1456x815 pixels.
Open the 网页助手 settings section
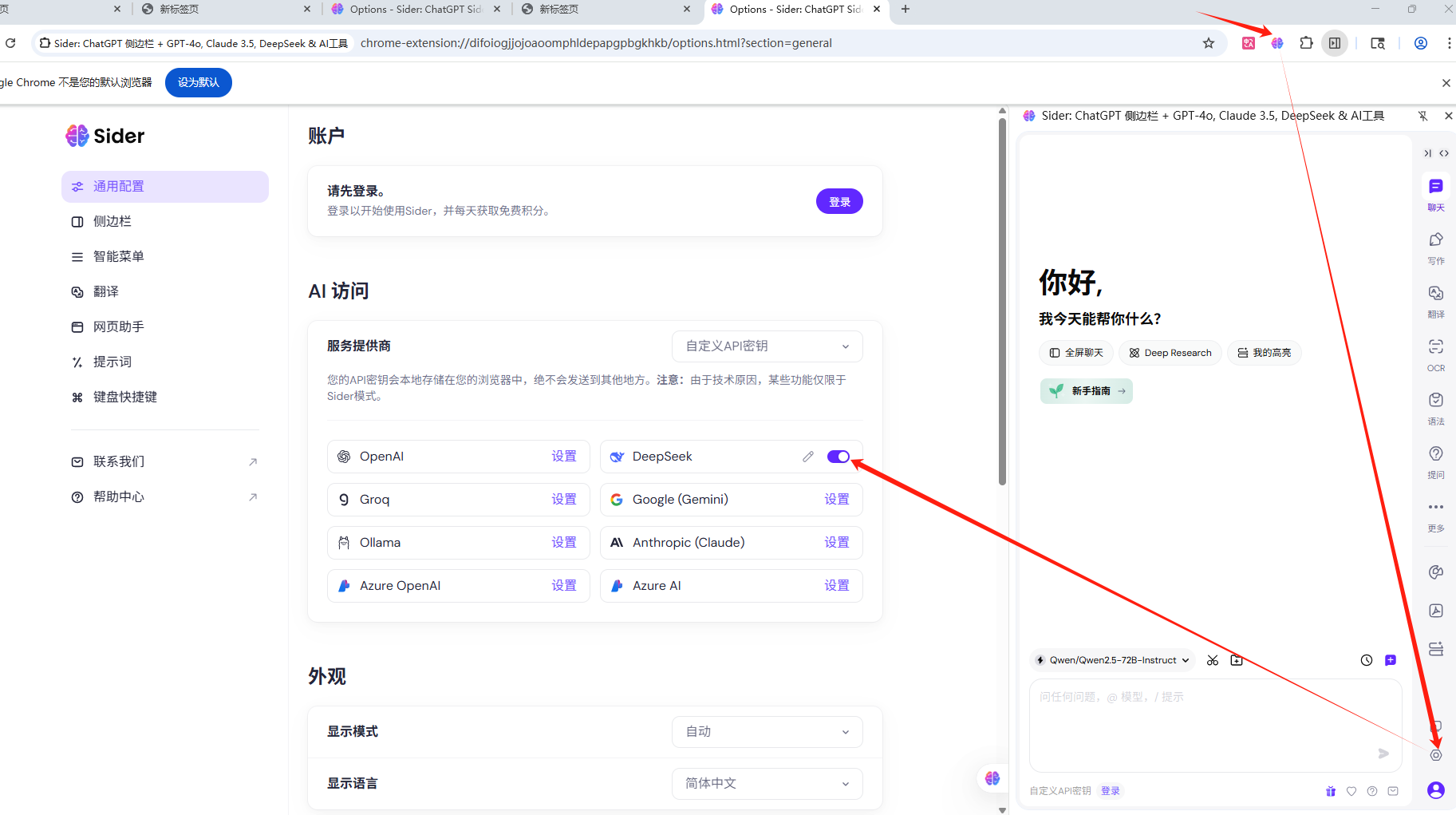point(165,327)
